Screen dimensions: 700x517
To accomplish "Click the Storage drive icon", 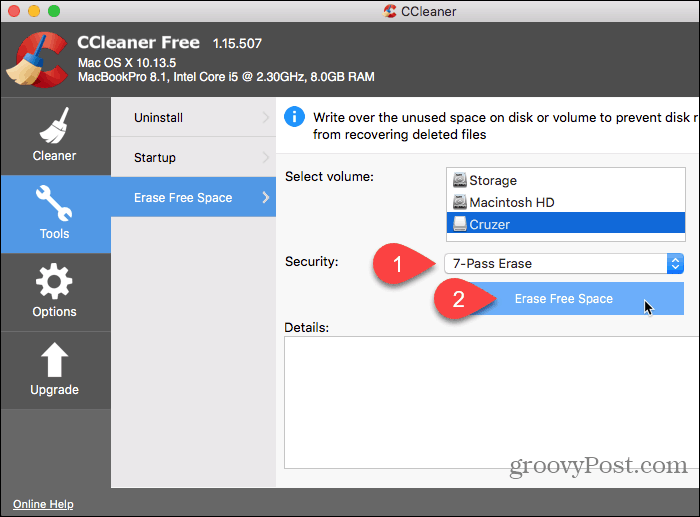I will [x=459, y=180].
